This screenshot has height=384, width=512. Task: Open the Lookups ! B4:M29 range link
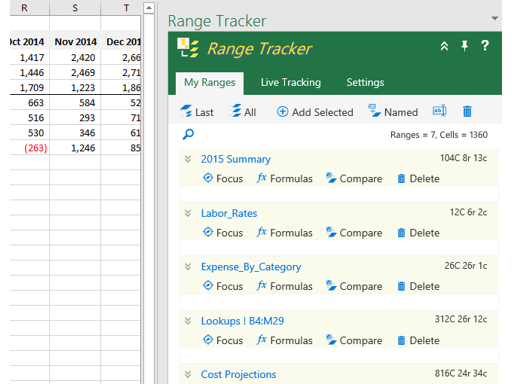click(x=242, y=321)
